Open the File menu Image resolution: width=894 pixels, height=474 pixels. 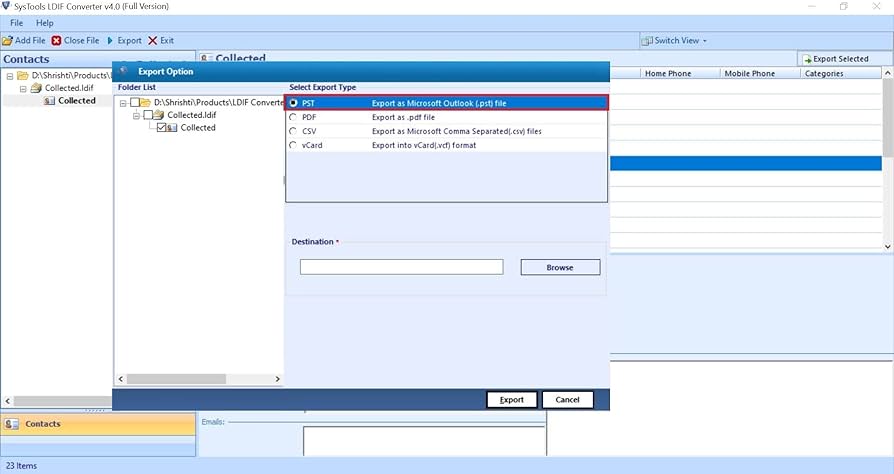tap(17, 23)
